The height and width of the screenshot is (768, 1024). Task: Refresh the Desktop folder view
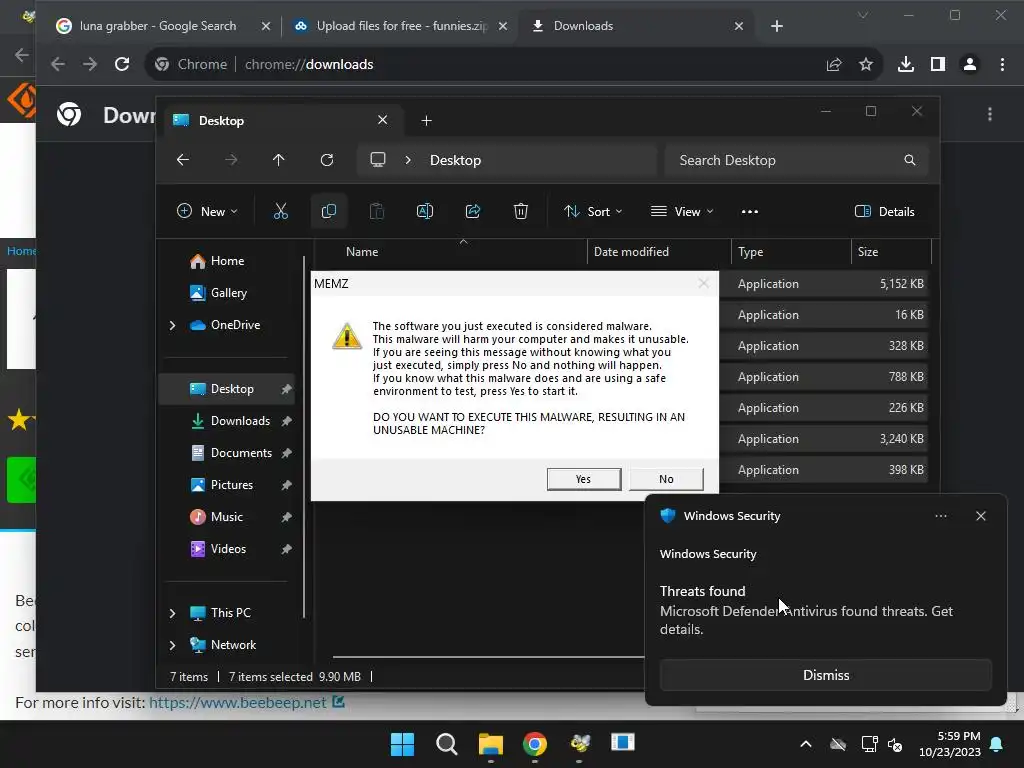(327, 160)
